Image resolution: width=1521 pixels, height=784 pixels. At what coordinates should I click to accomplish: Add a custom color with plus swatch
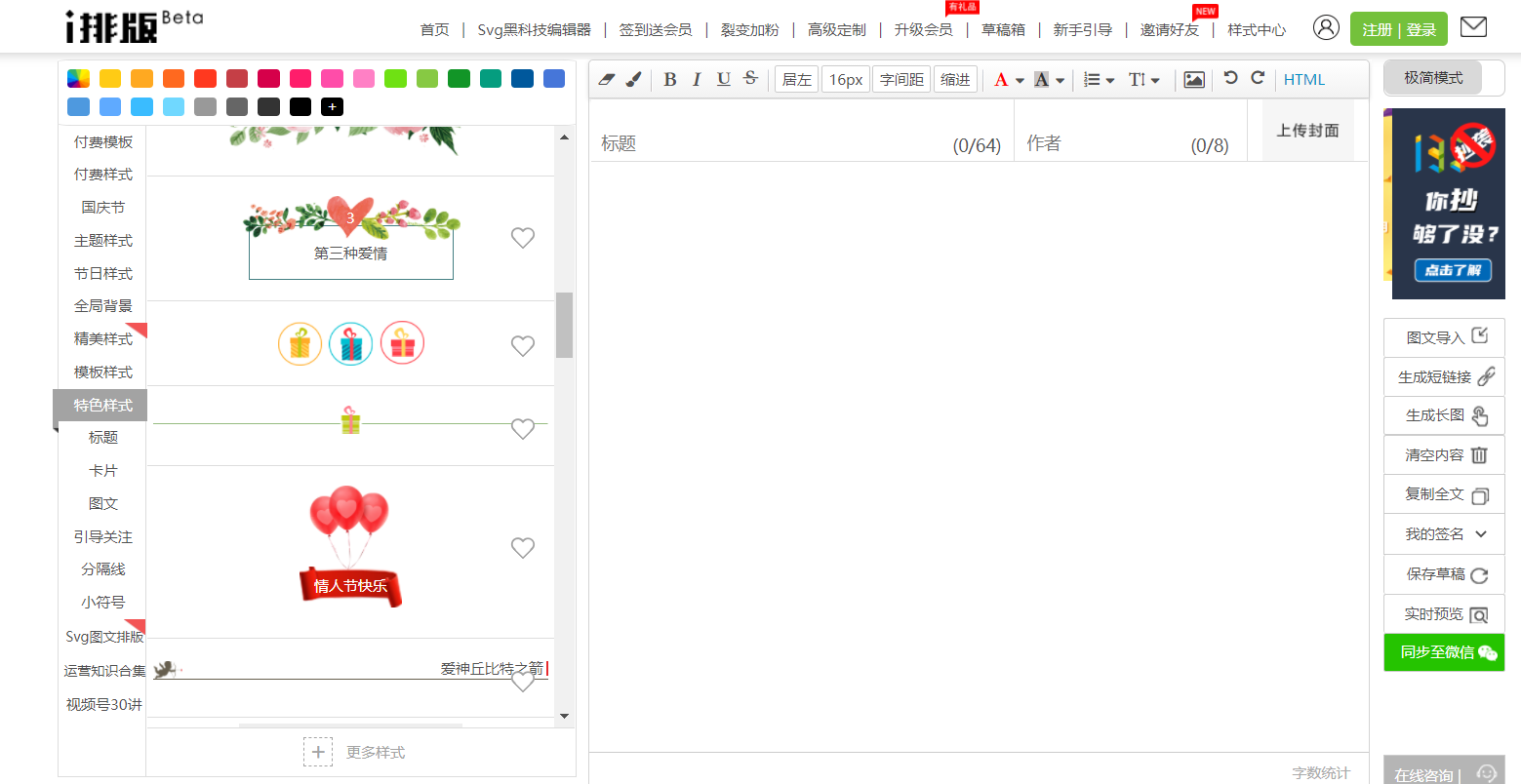coord(333,107)
